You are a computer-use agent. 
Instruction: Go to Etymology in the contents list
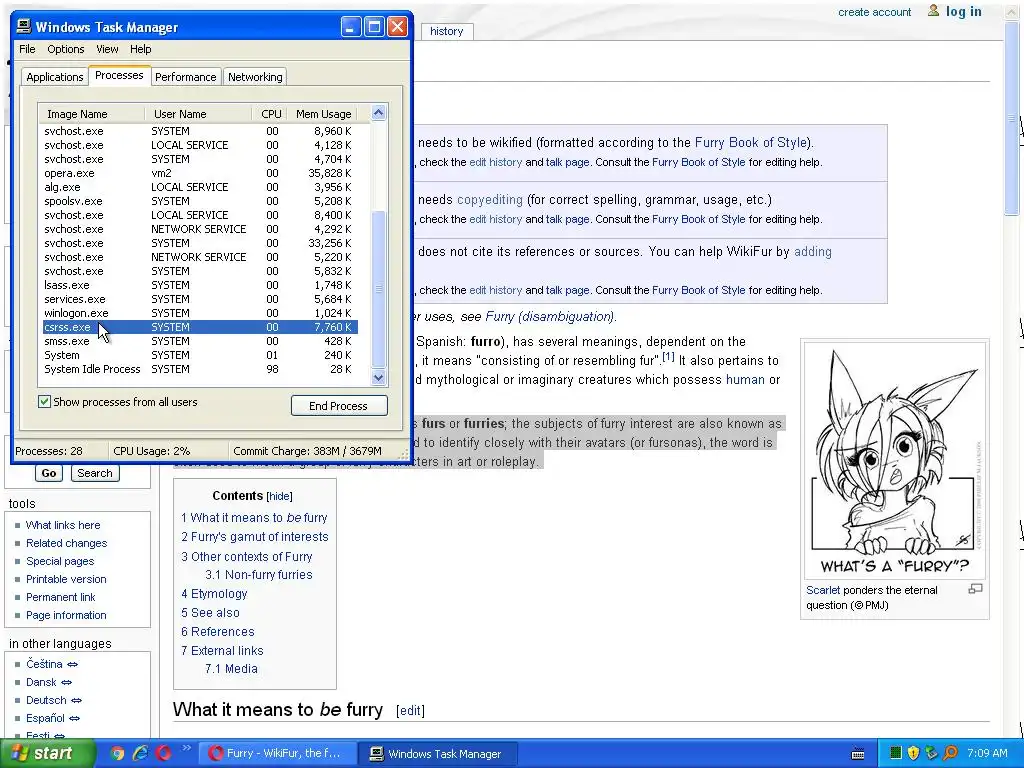tap(214, 594)
